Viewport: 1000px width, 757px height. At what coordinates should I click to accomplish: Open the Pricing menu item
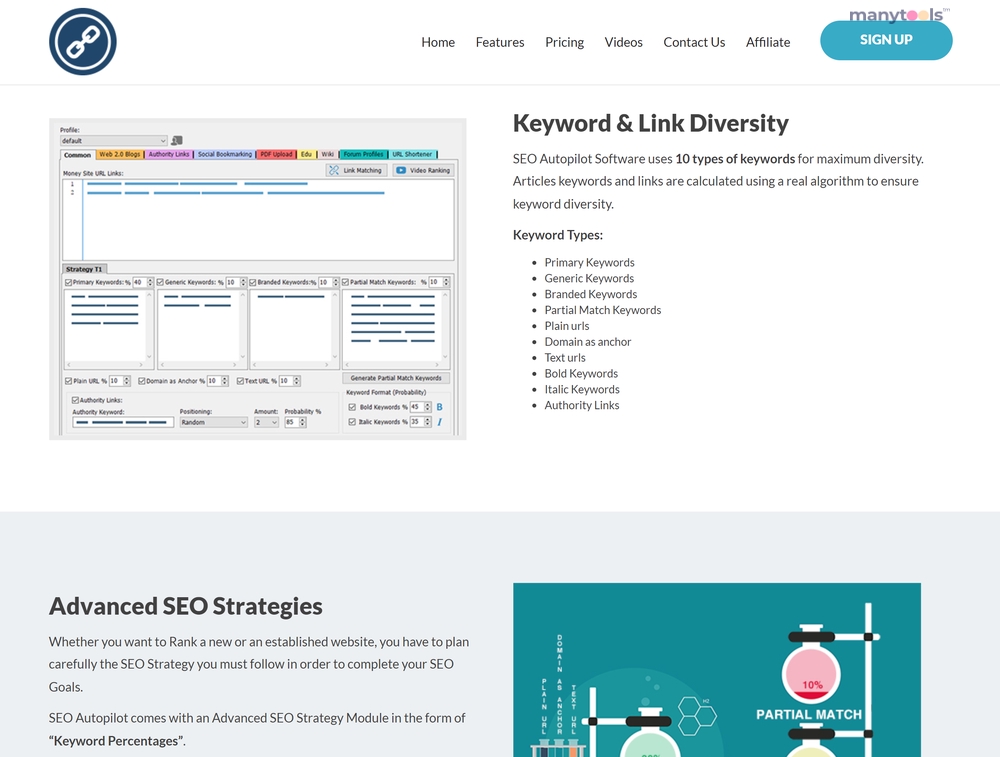tap(564, 42)
